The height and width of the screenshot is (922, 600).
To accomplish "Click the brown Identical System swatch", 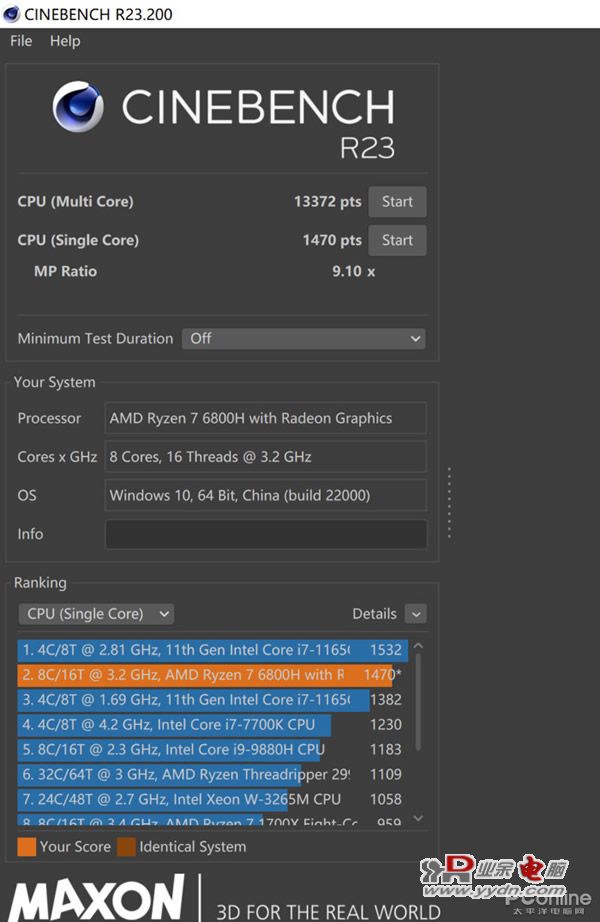I will point(126,847).
